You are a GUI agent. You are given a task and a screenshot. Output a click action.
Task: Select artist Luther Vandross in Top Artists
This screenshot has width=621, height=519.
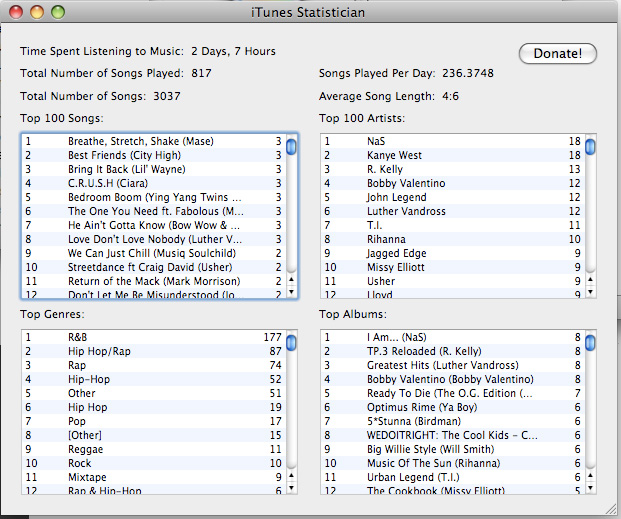(453, 211)
